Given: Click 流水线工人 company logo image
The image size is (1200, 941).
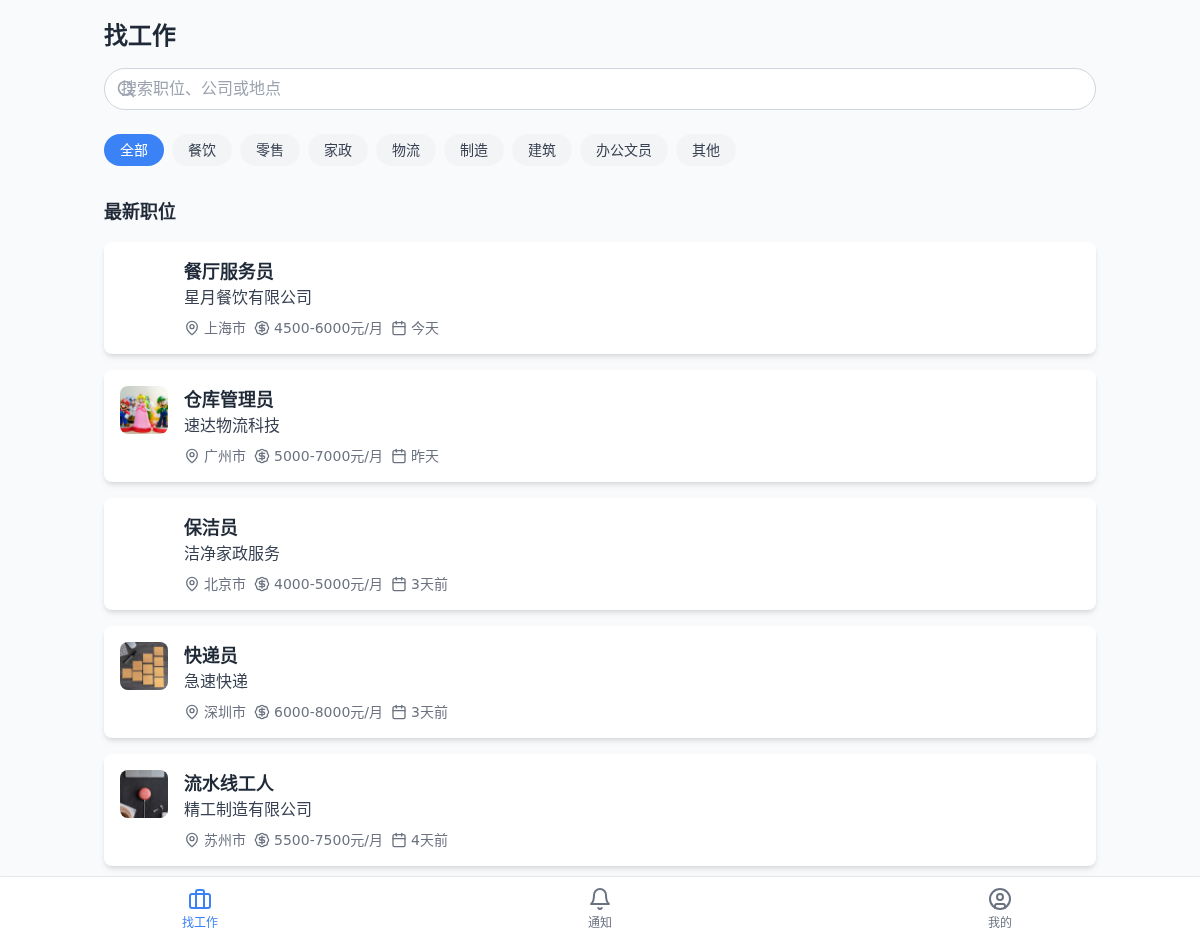Looking at the screenshot, I should pyautogui.click(x=144, y=794).
